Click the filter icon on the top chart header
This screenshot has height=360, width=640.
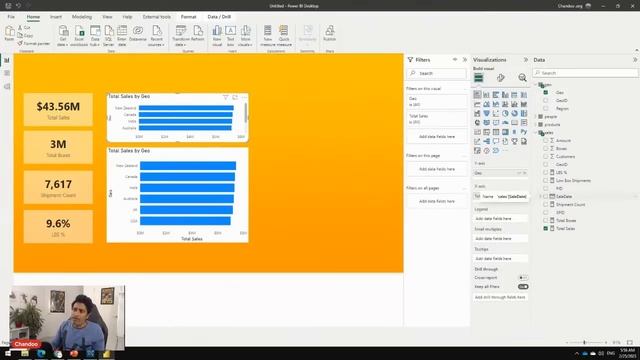pyautogui.click(x=225, y=97)
